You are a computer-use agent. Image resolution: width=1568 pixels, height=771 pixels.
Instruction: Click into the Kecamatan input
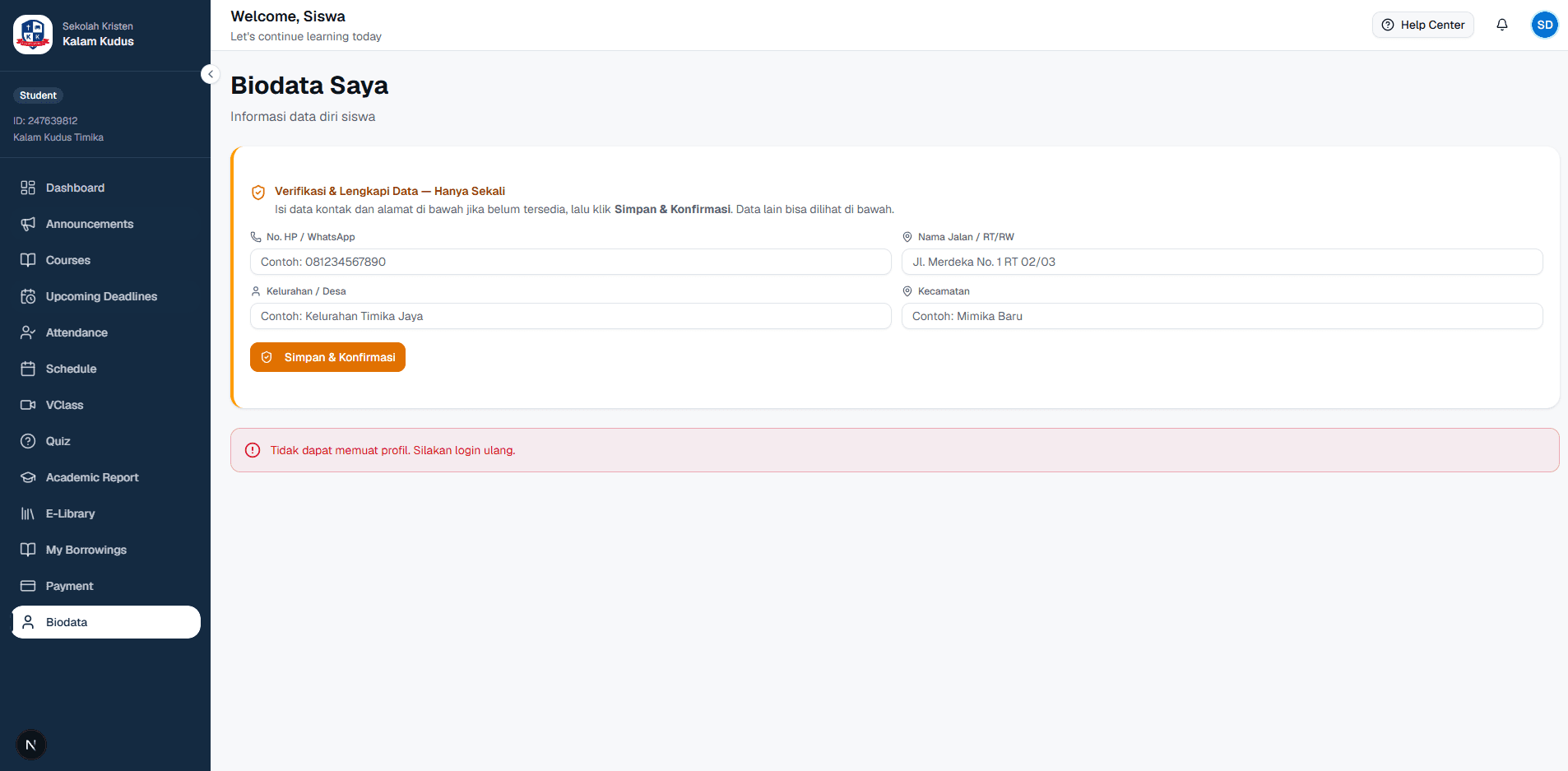click(x=1222, y=316)
